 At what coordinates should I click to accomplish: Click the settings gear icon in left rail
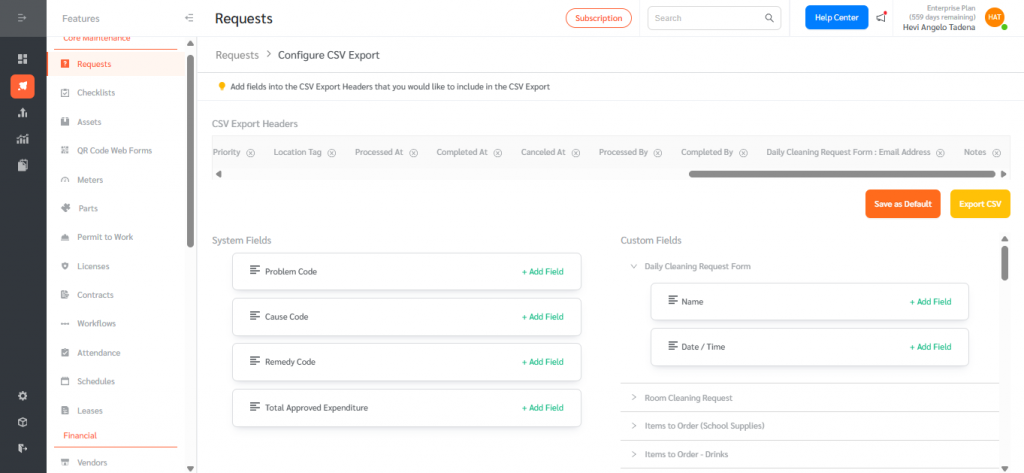tap(22, 396)
